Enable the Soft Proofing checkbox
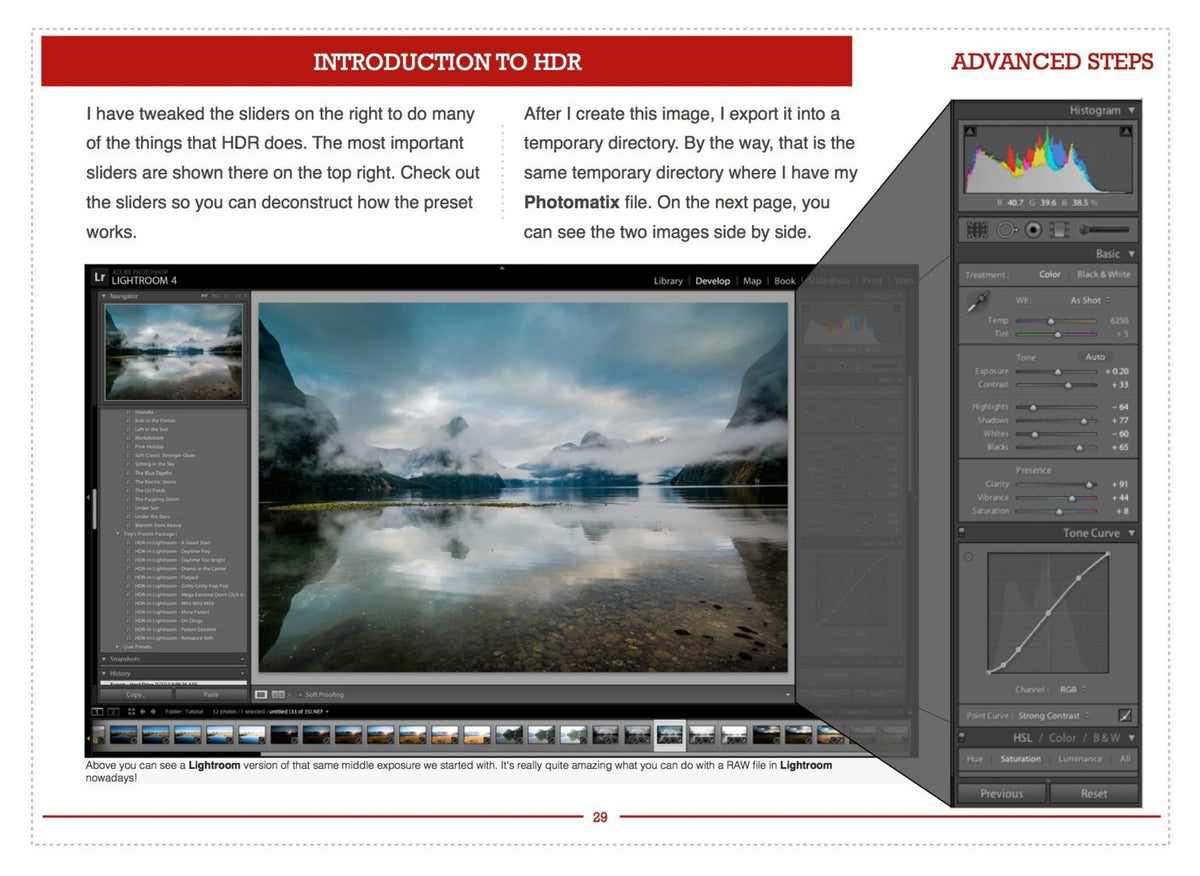 pos(300,694)
